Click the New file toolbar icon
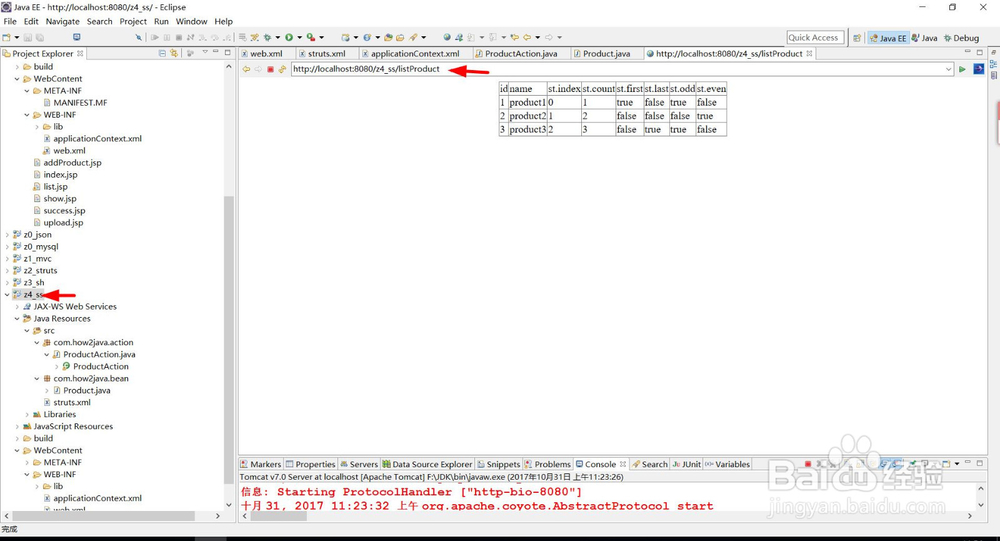The width and height of the screenshot is (1000, 541). pos(6,38)
